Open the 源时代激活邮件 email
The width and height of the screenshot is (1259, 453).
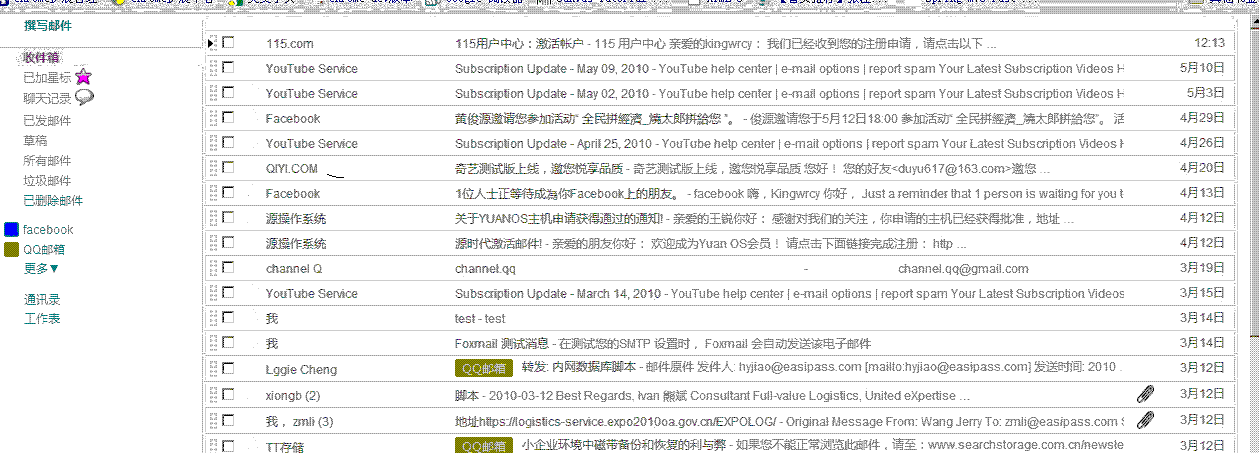(710, 243)
